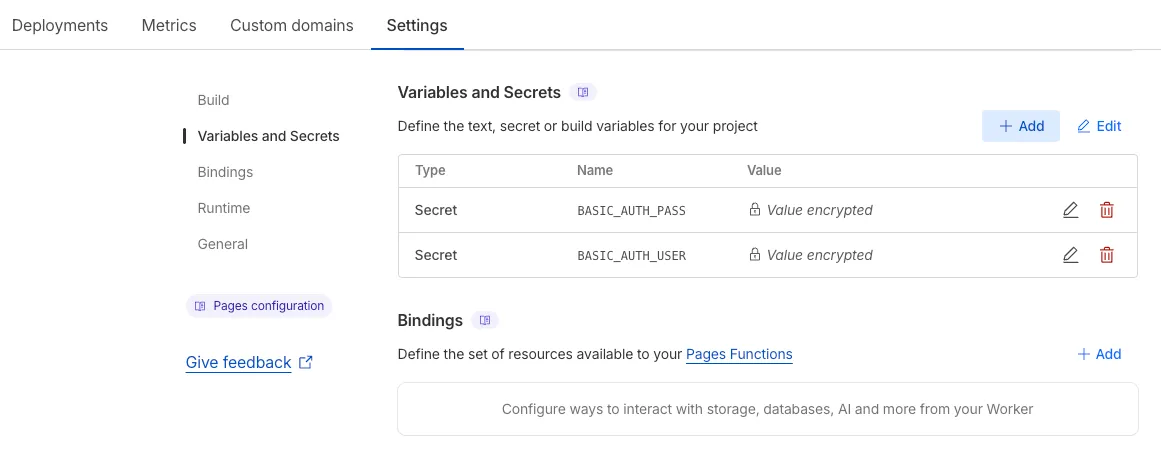The width and height of the screenshot is (1161, 455).
Task: Open the Custom domains tab
Action: pos(292,25)
